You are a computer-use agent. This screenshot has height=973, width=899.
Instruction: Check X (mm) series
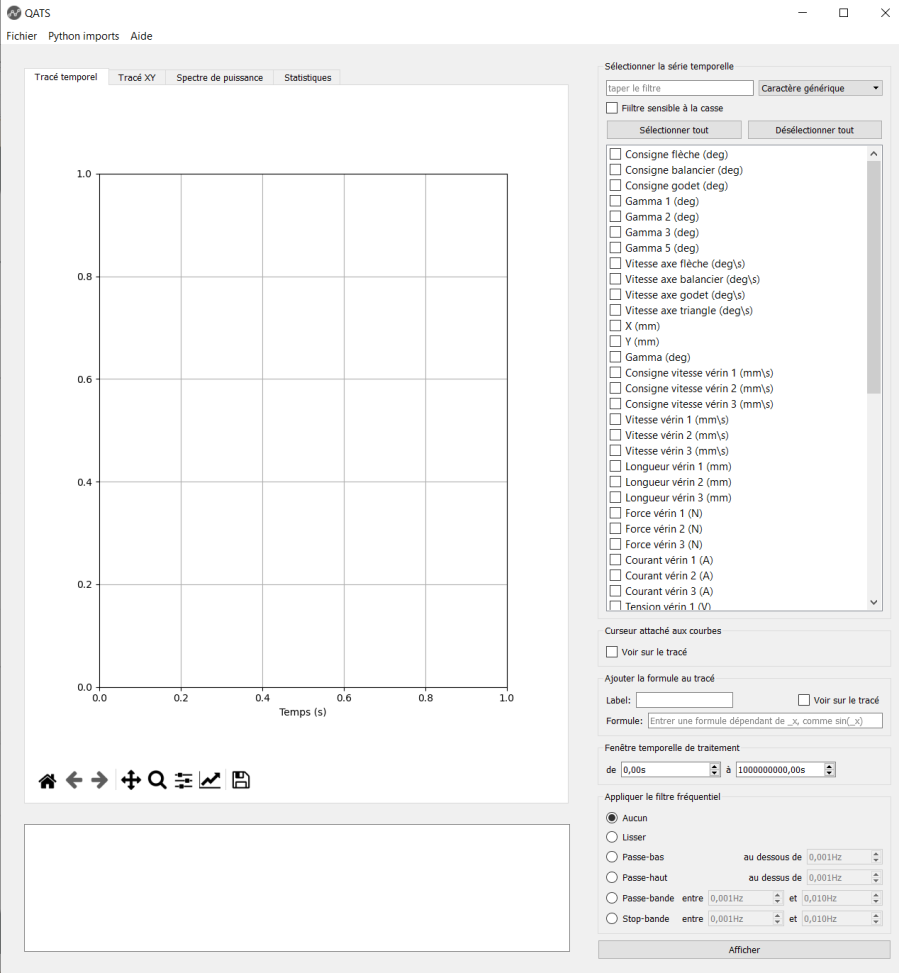click(x=615, y=325)
